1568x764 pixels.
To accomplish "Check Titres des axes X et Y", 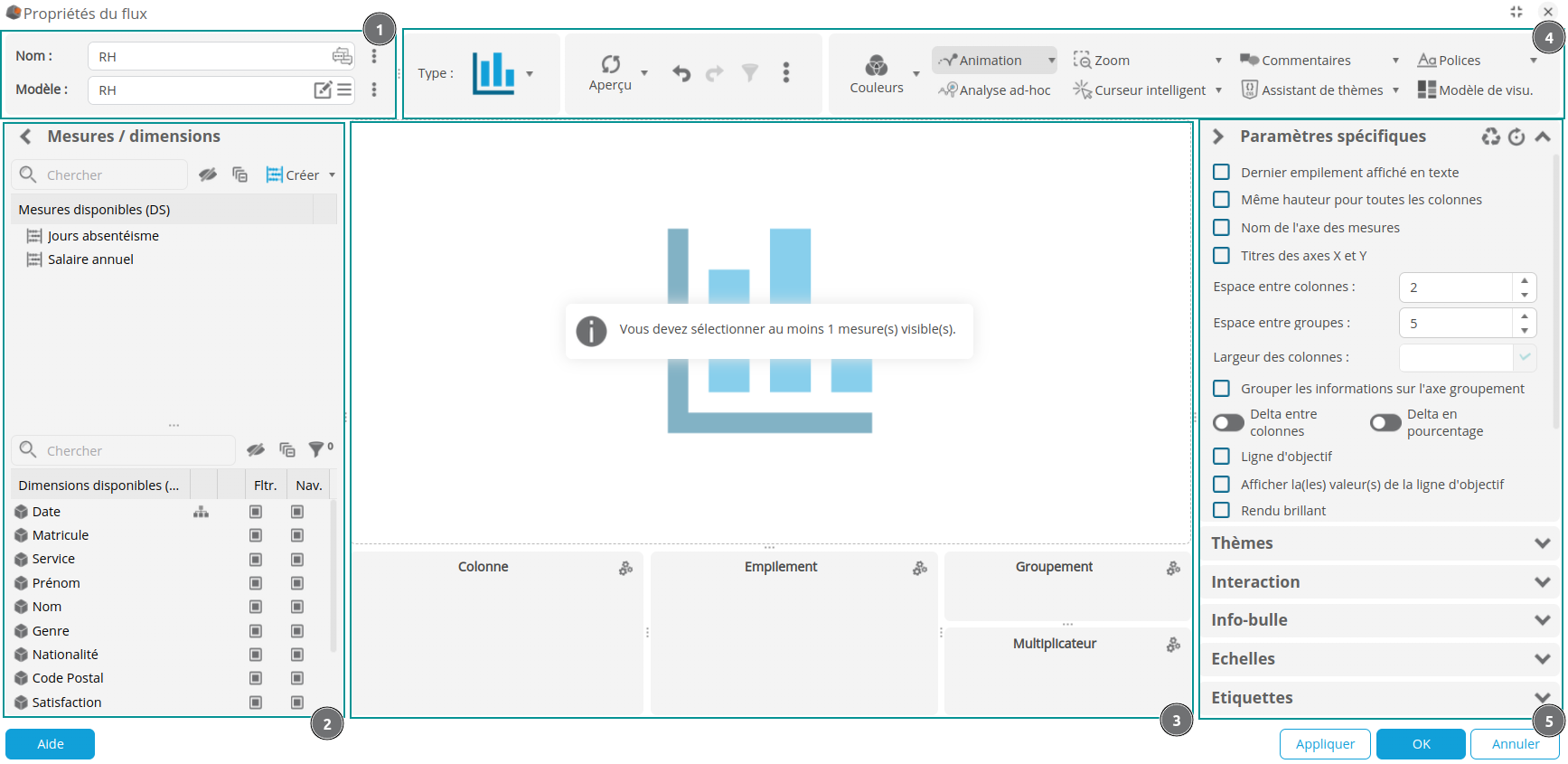I will tap(1221, 256).
